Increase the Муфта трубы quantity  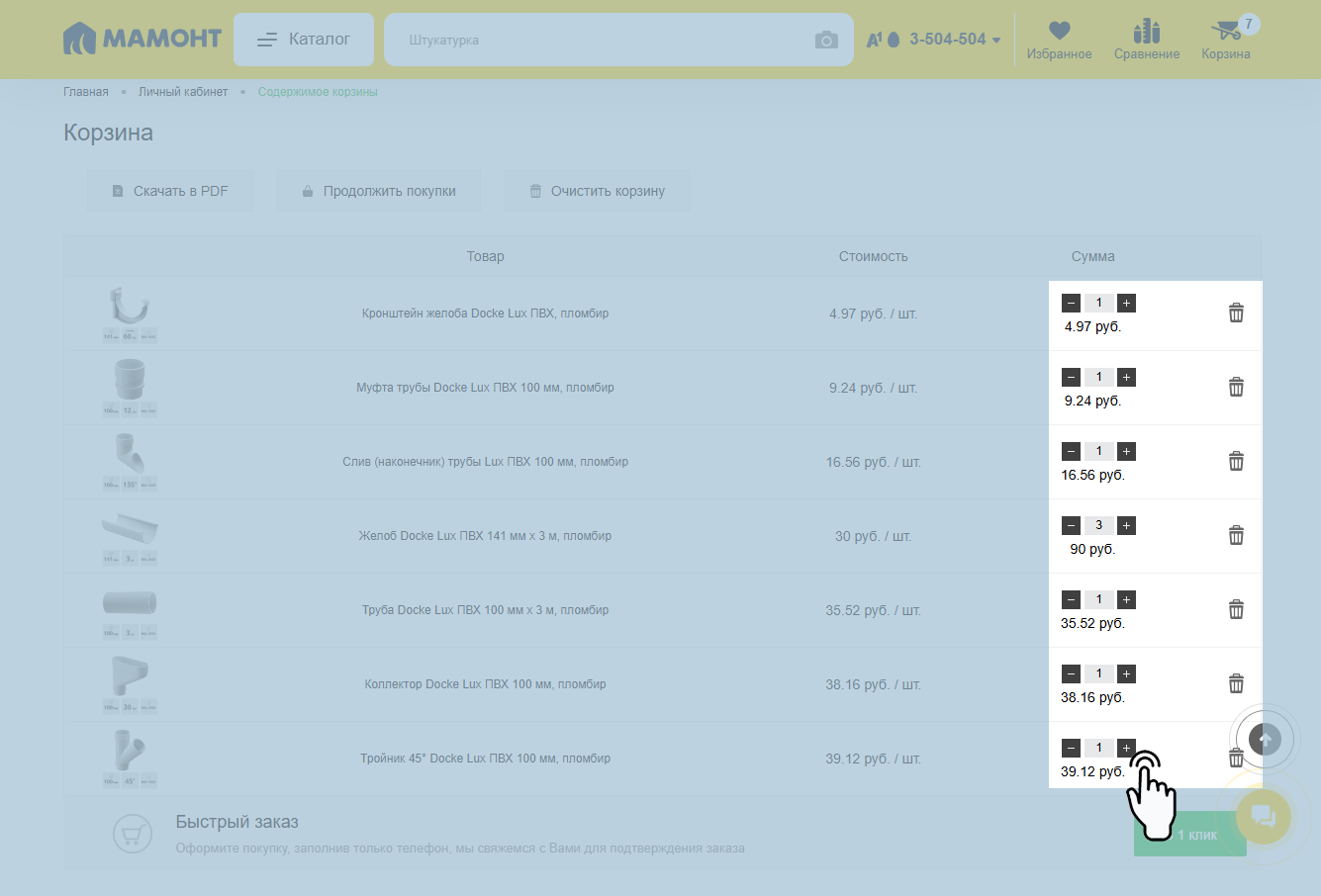pos(1126,378)
